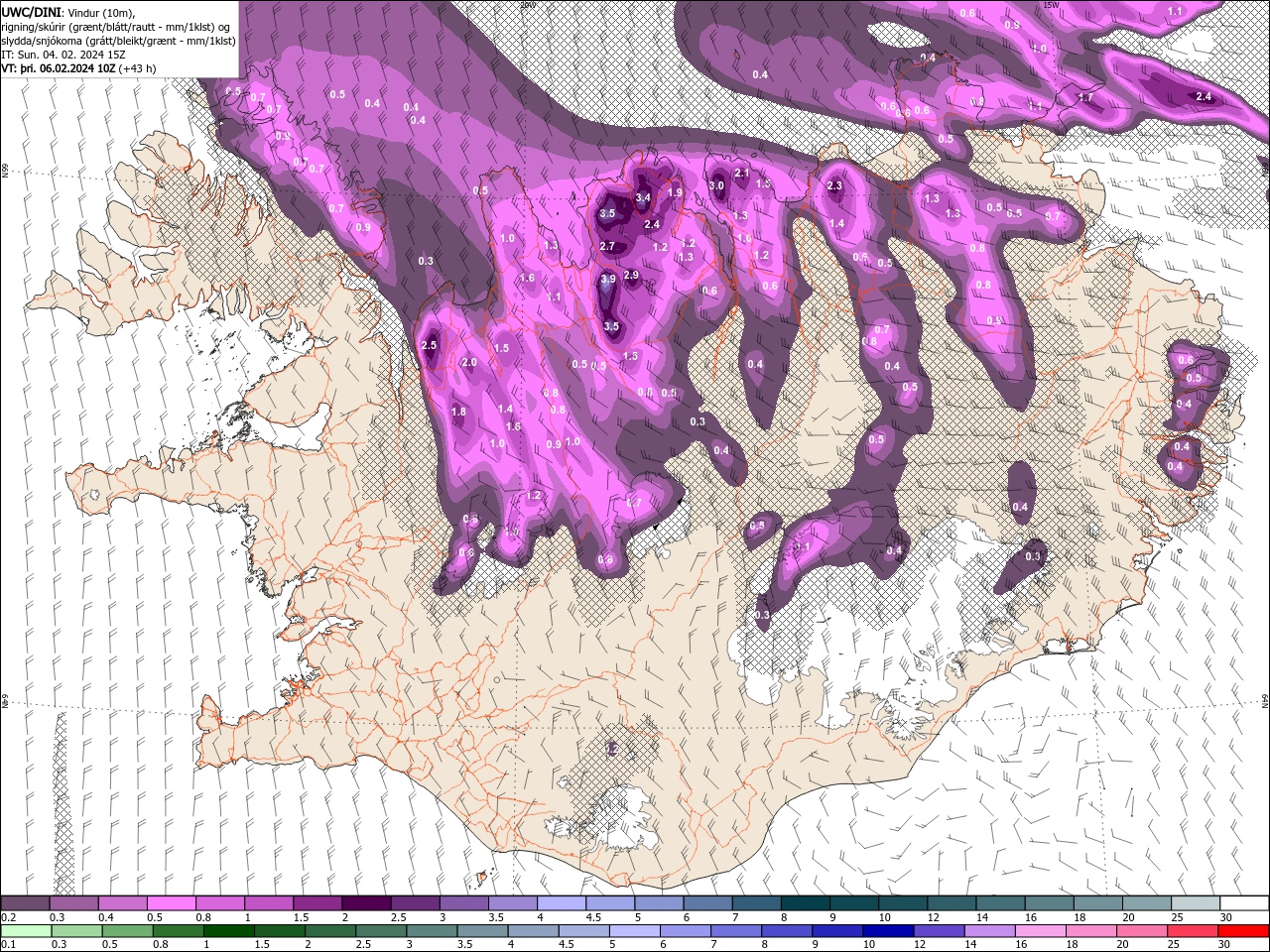Click the 2.0 precipitation value on the map

pyautogui.click(x=469, y=363)
